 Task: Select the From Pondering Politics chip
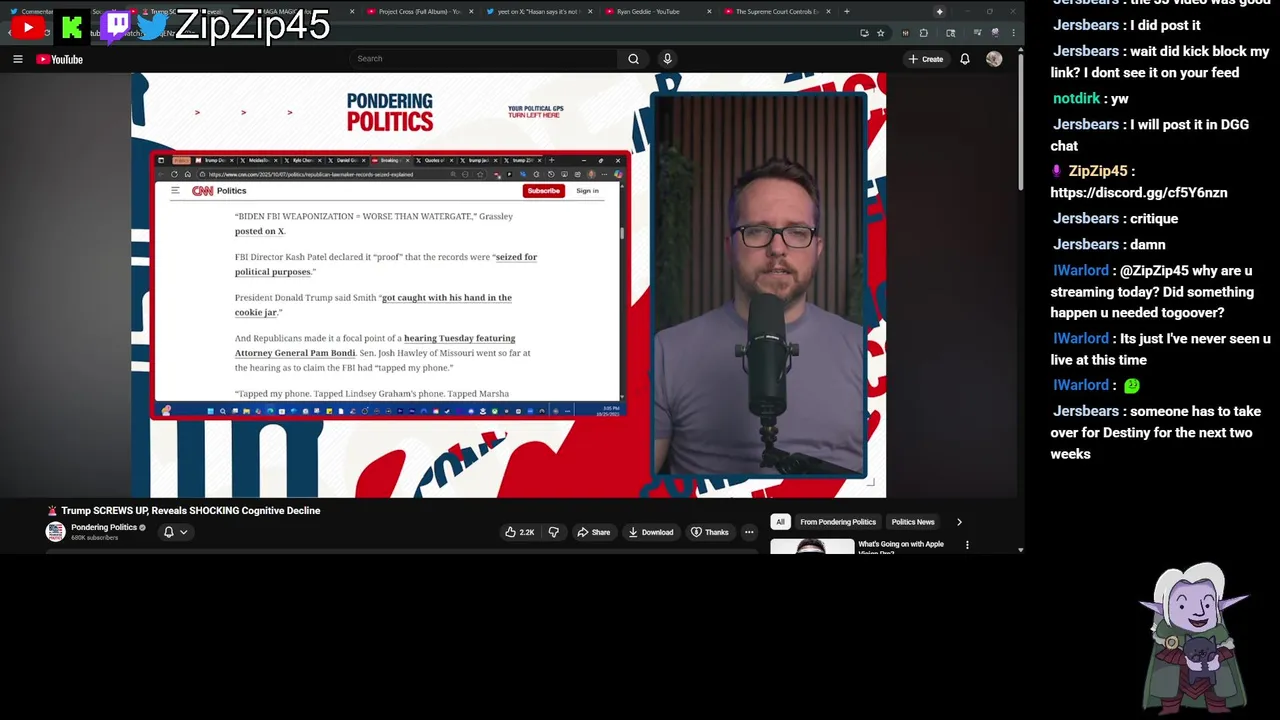pos(838,522)
